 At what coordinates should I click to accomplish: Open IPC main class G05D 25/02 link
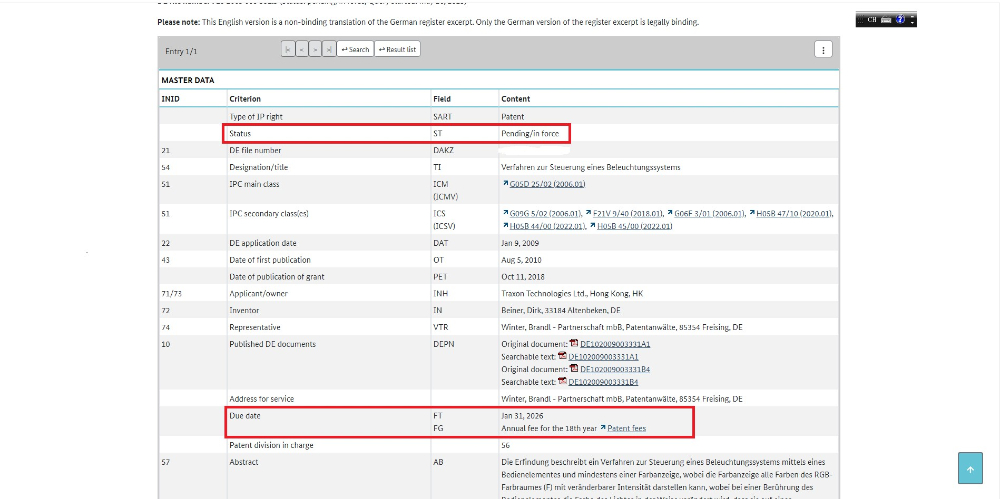click(547, 184)
